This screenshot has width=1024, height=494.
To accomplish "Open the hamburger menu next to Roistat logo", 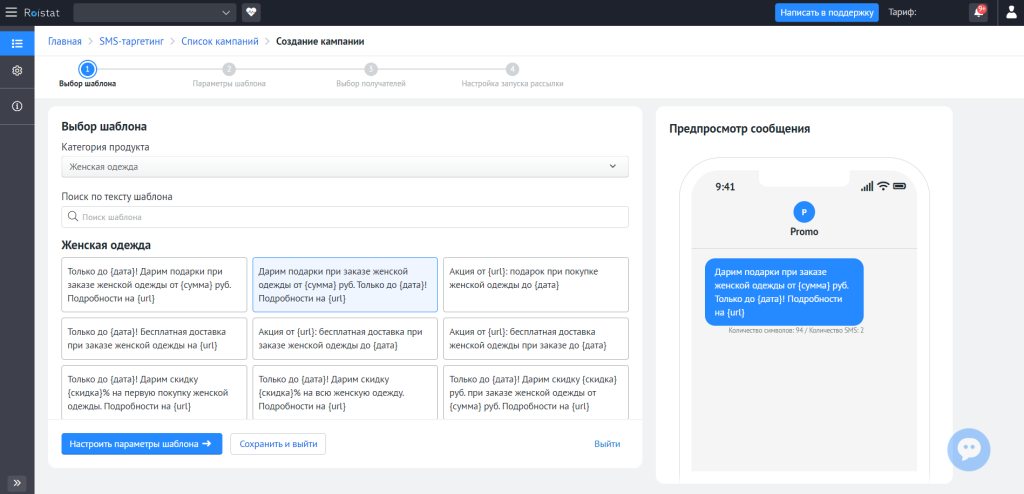I will click(11, 12).
